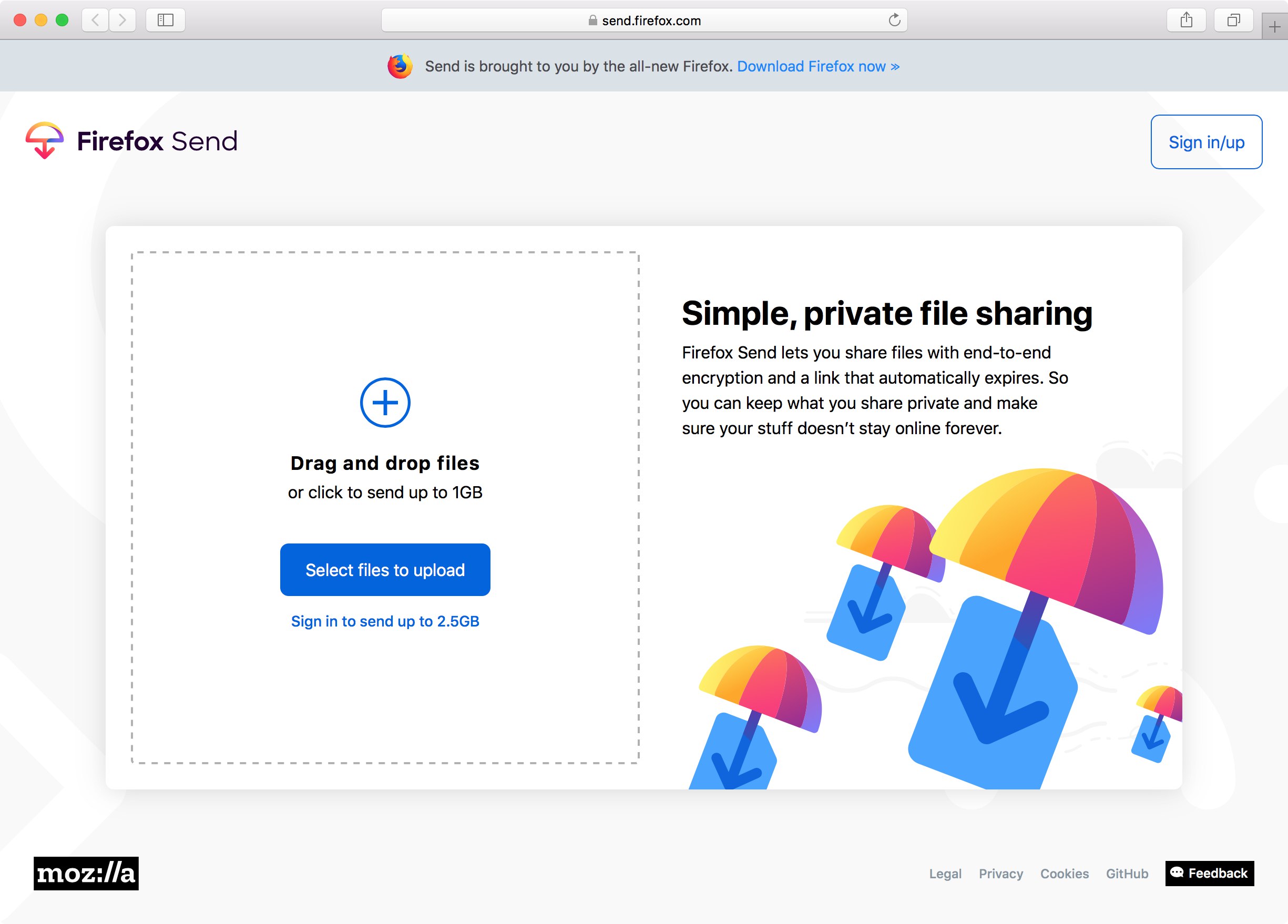Image resolution: width=1288 pixels, height=924 pixels.
Task: Follow the Download Firefox now link
Action: pos(819,66)
